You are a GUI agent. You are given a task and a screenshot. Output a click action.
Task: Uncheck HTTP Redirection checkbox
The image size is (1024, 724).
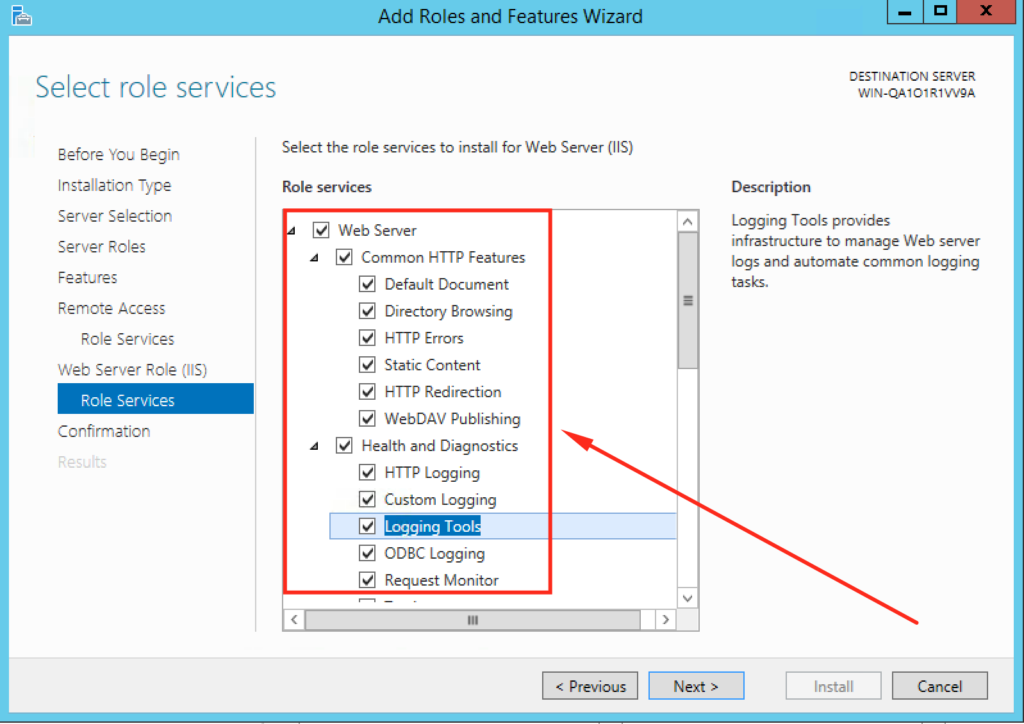(x=368, y=392)
